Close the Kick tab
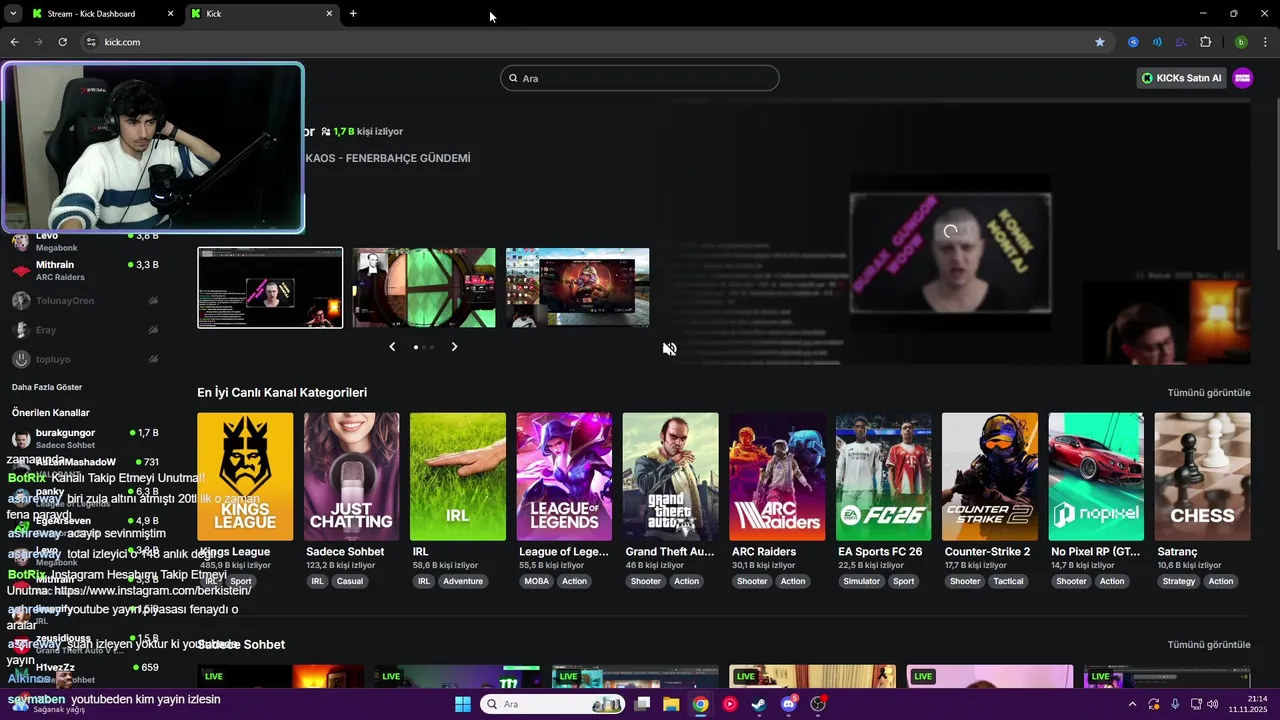The height and width of the screenshot is (720, 1280). pyautogui.click(x=329, y=14)
